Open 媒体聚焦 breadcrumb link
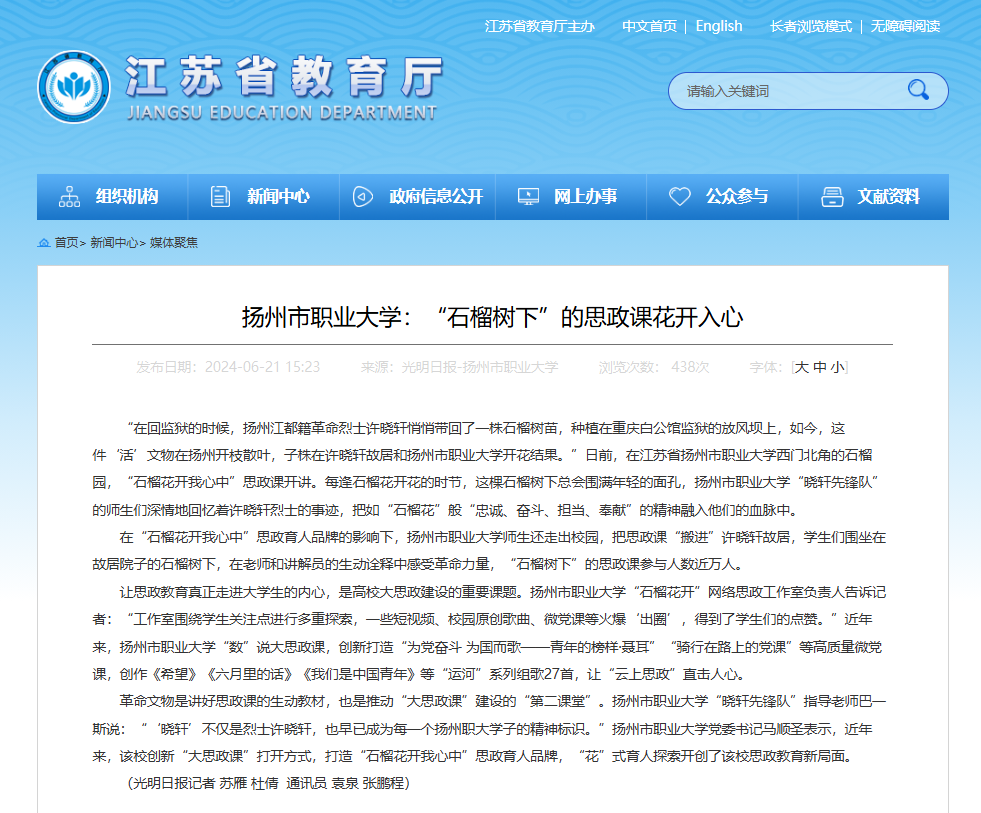Viewport: 981px width, 813px height. 174,243
